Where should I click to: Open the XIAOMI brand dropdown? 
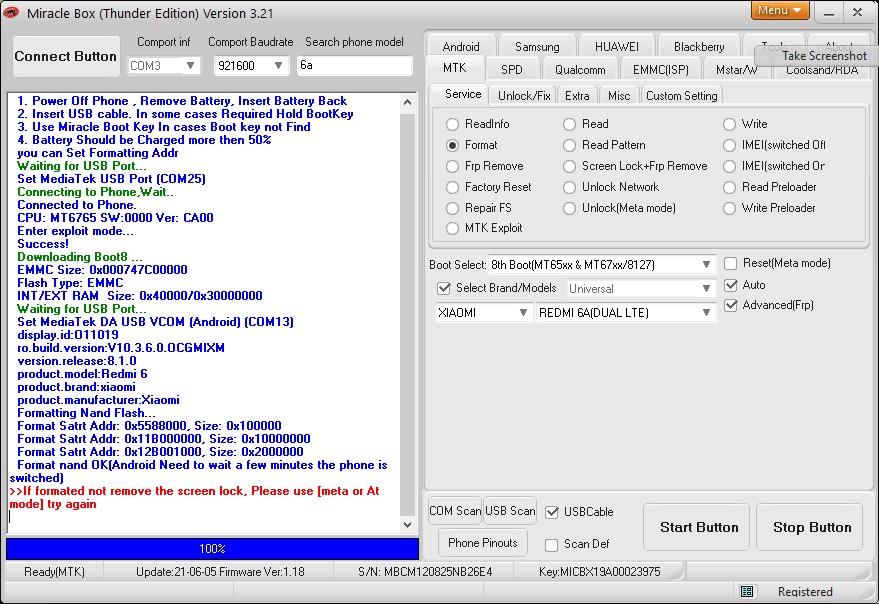click(483, 313)
